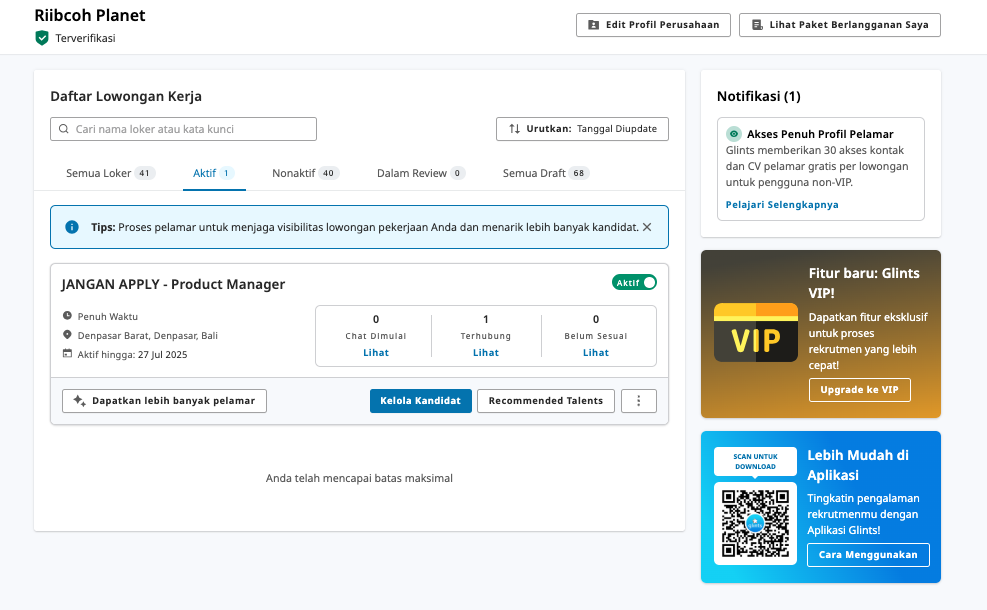Click the Kelola Kandidat button
The width and height of the screenshot is (987, 610).
pos(420,401)
